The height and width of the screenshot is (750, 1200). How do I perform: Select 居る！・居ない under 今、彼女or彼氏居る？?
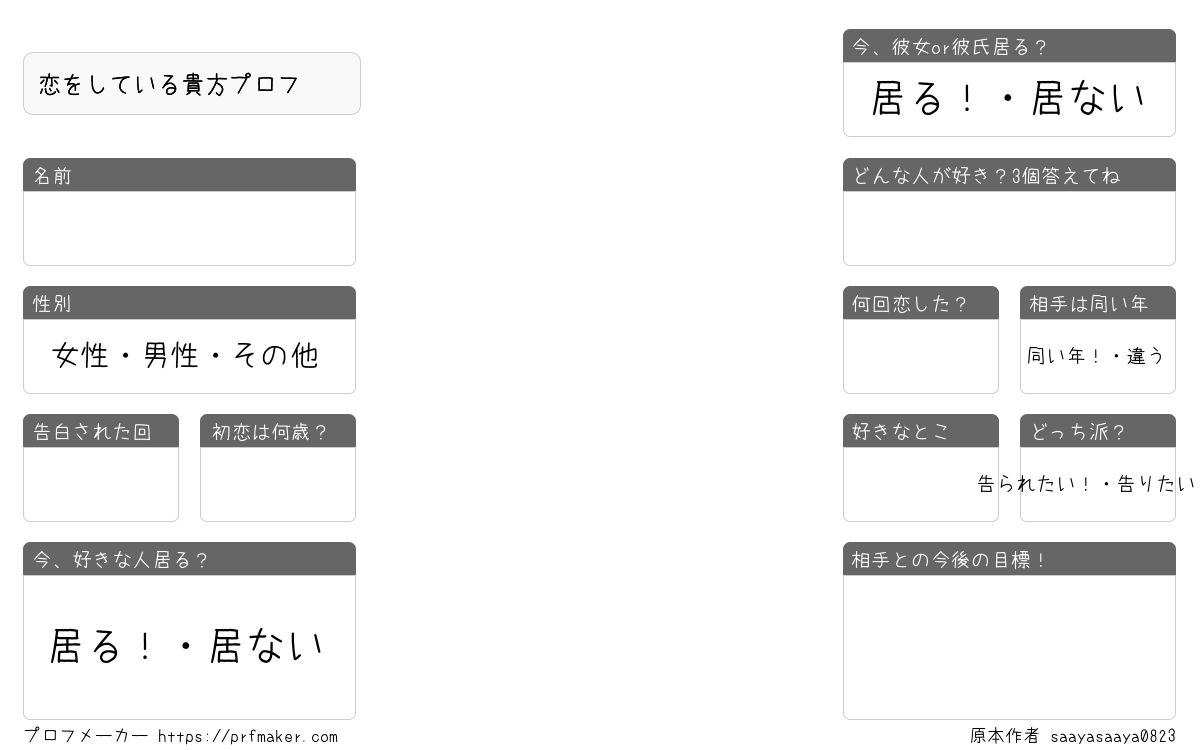[x=1008, y=98]
